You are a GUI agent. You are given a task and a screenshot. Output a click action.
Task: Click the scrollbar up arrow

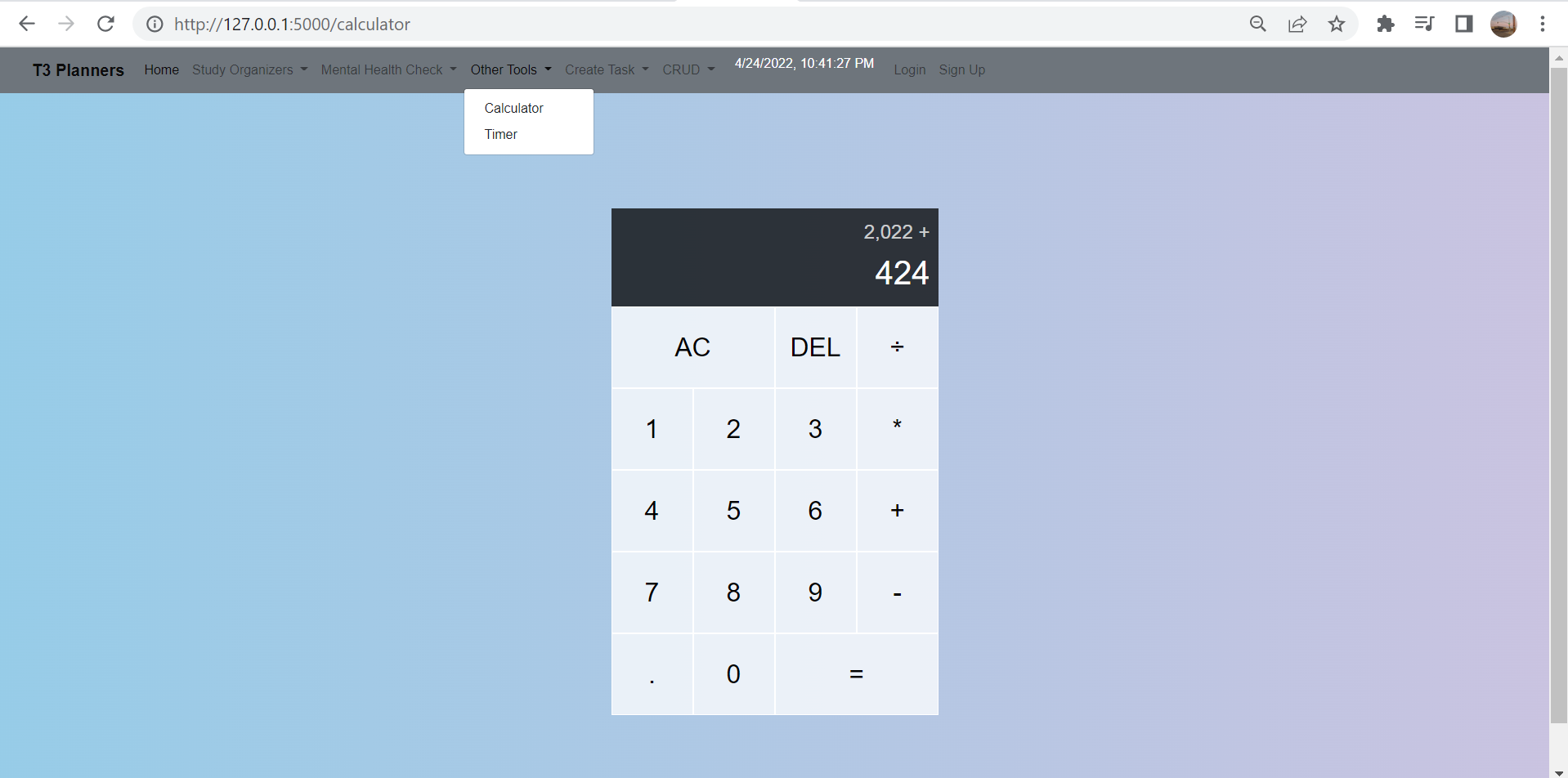[x=1559, y=58]
